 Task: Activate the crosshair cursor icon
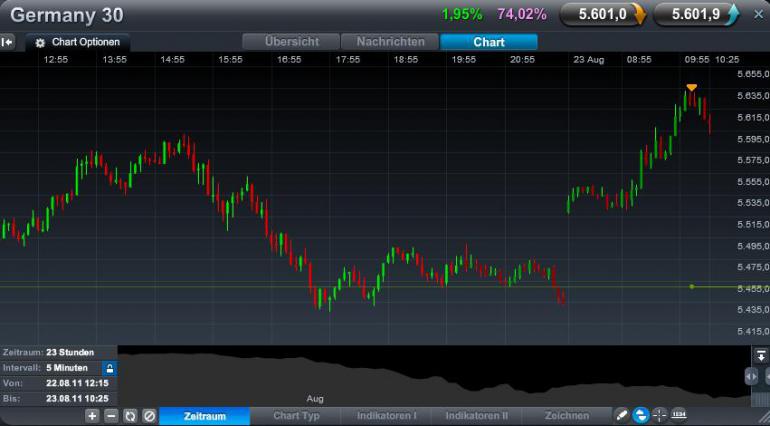(659, 415)
